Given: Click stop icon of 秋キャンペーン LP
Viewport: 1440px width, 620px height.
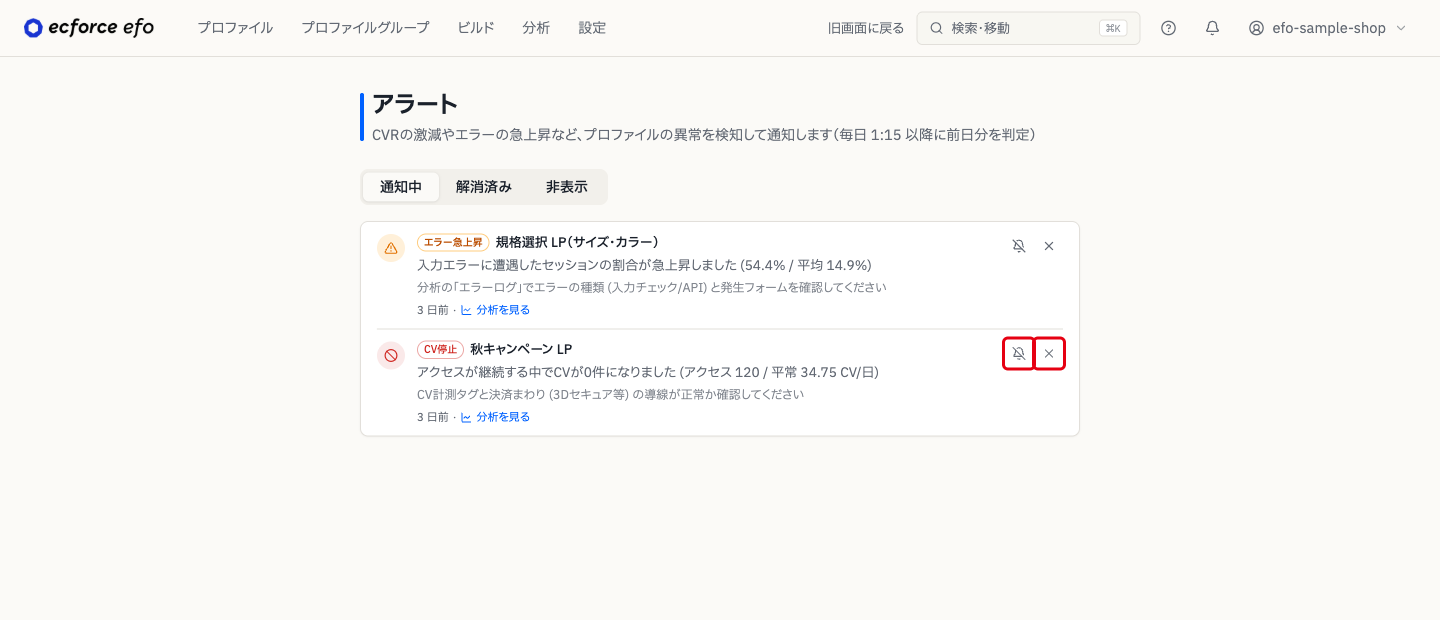Looking at the screenshot, I should point(391,355).
